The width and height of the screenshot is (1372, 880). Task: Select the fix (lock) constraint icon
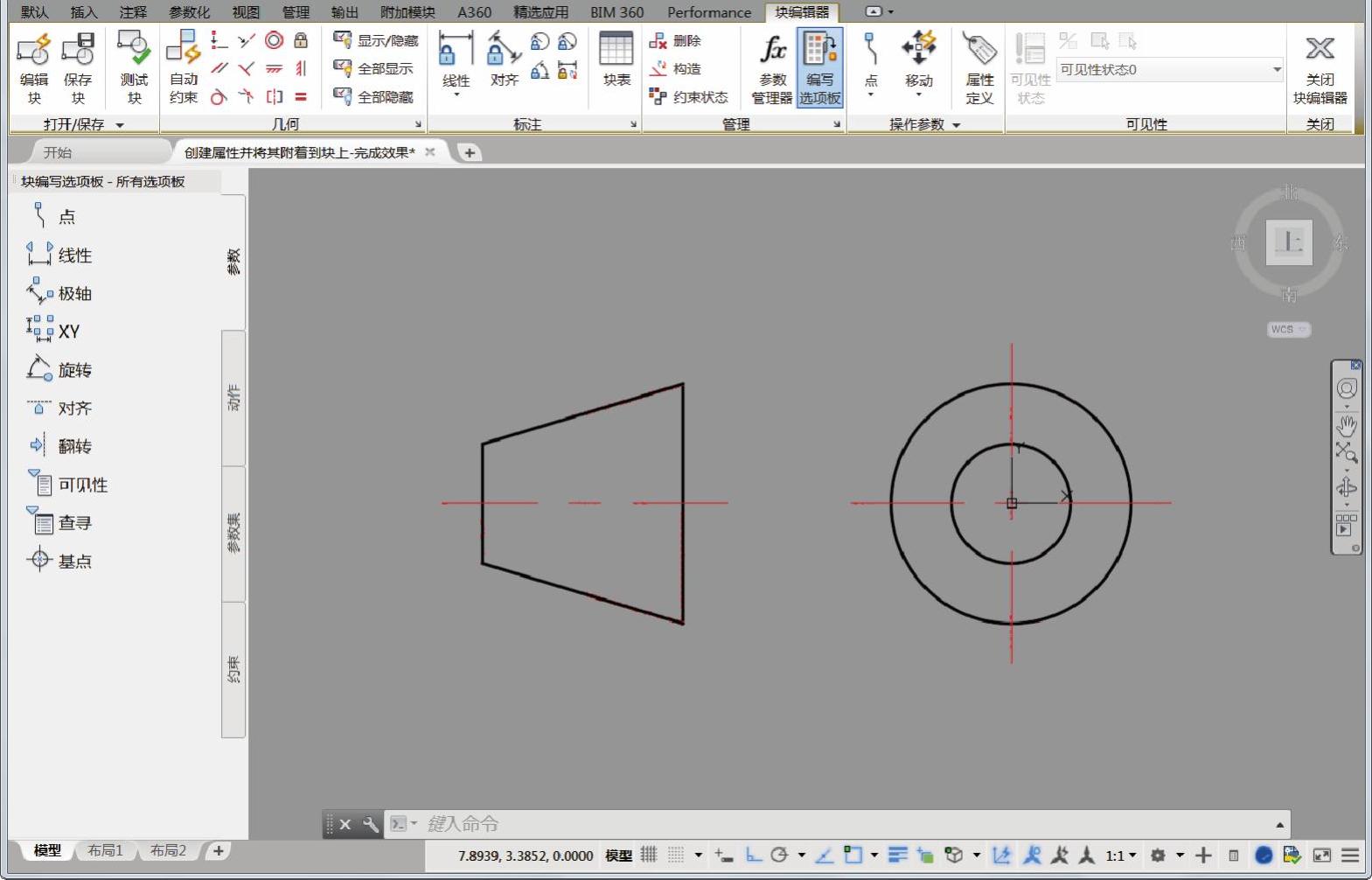301,40
